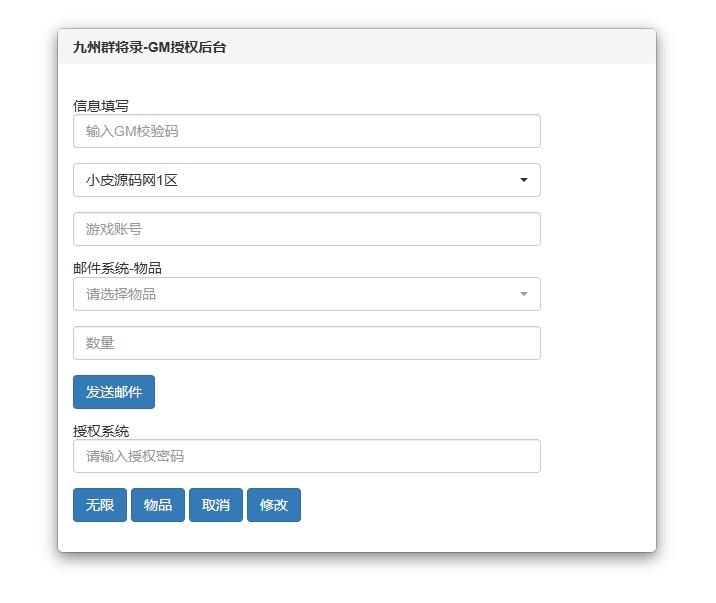Click the 邮件系统-物品 section label
Screen dimensions: 716x603
coord(117,268)
